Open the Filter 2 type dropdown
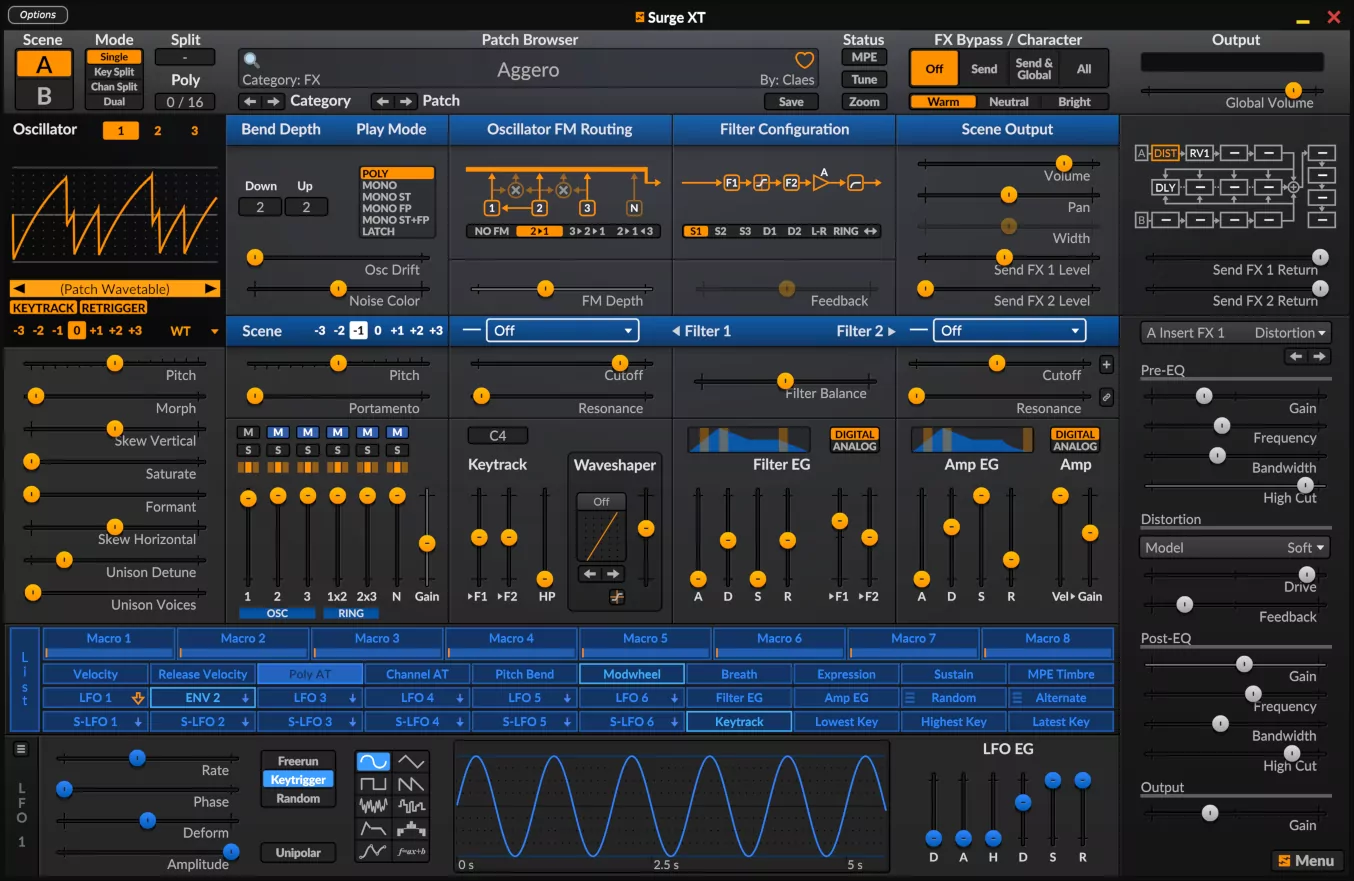 (1009, 330)
